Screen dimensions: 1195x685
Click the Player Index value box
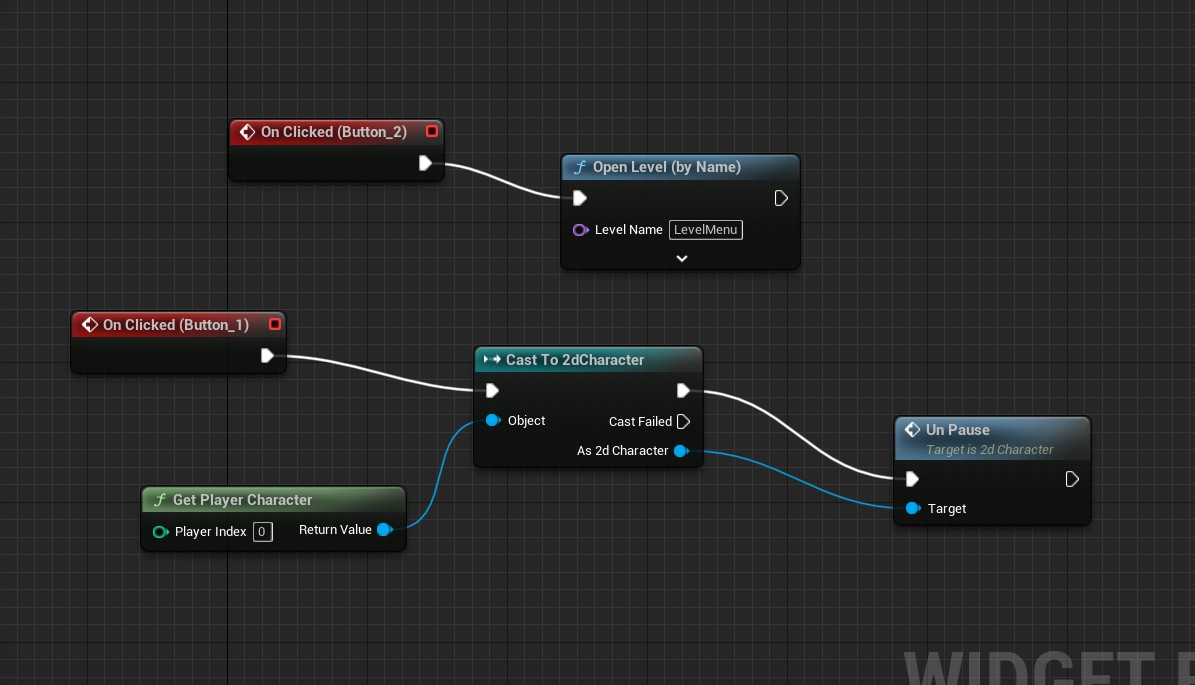(x=262, y=532)
